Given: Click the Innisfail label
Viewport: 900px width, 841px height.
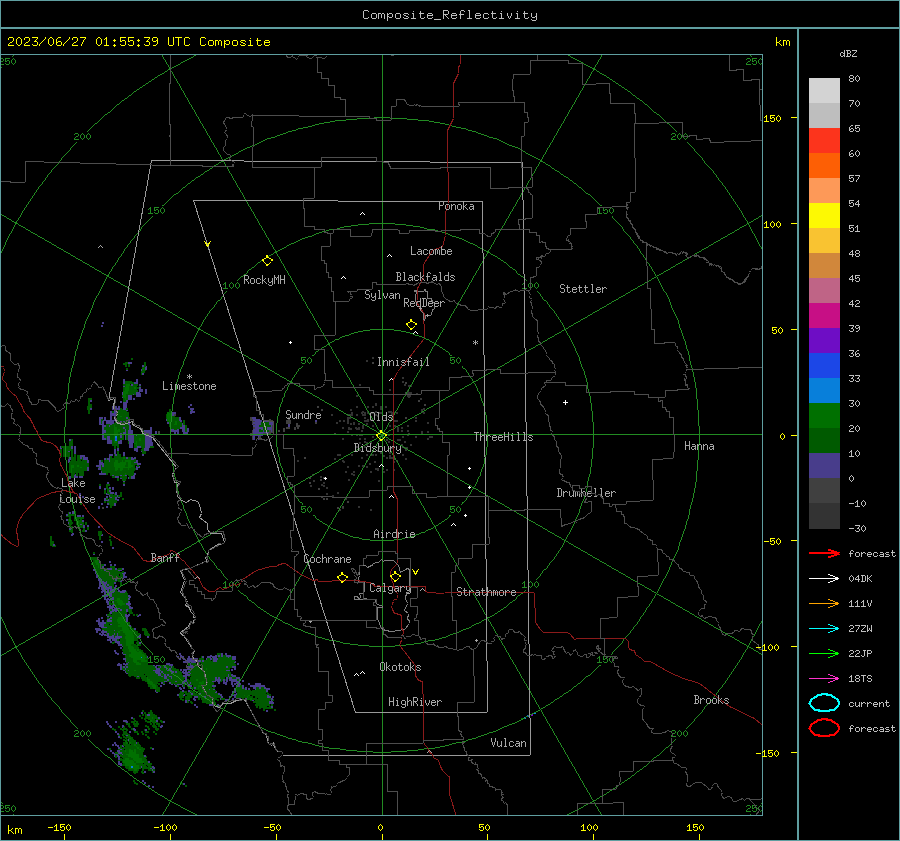Looking at the screenshot, I should tap(404, 362).
